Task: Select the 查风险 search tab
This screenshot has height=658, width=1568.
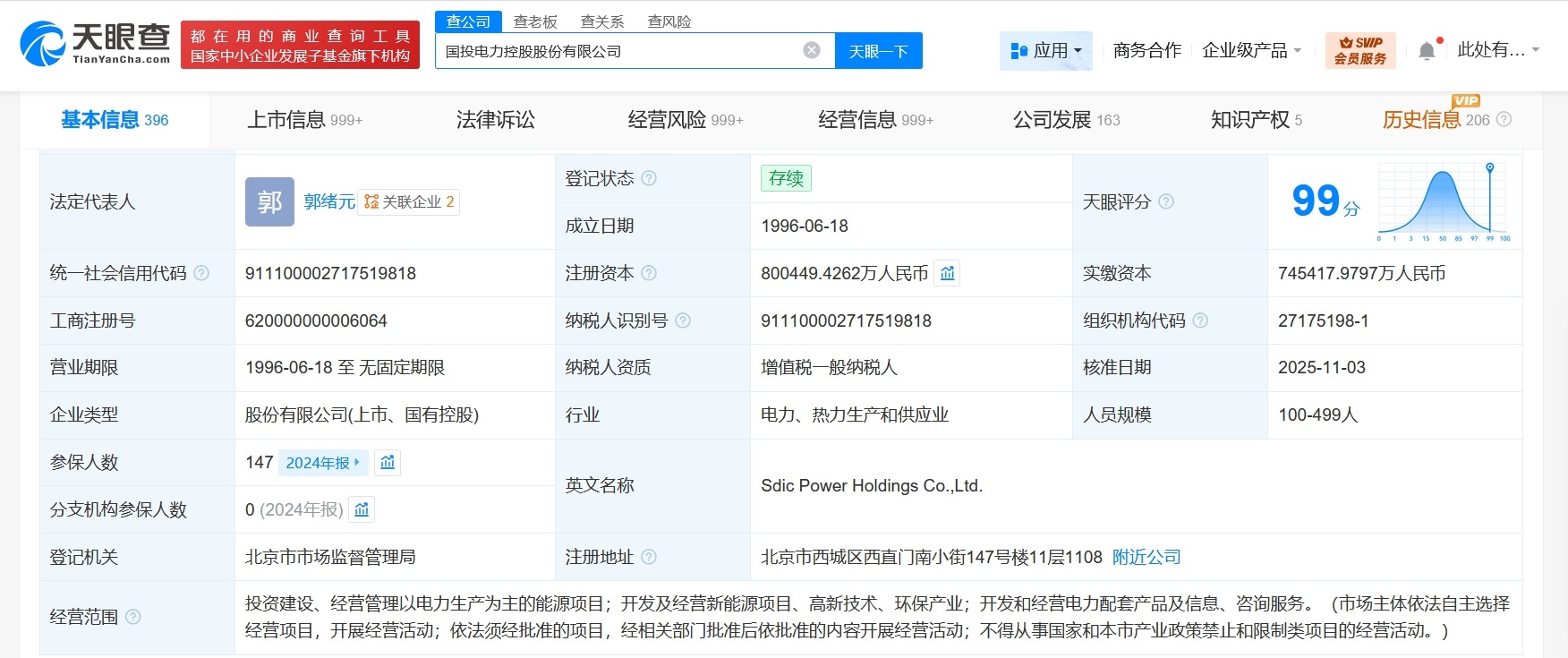Action: tap(669, 21)
